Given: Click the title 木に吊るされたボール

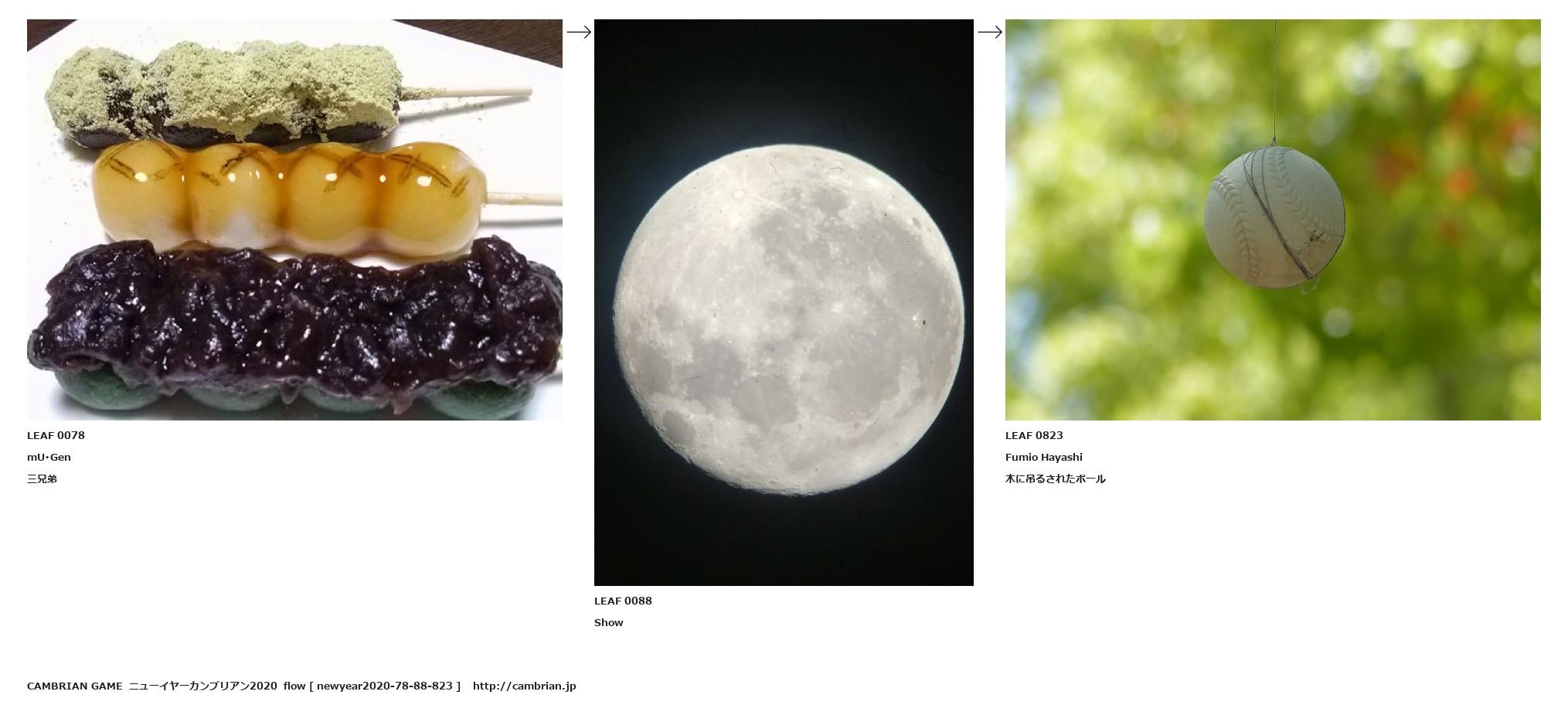Looking at the screenshot, I should (x=1055, y=479).
